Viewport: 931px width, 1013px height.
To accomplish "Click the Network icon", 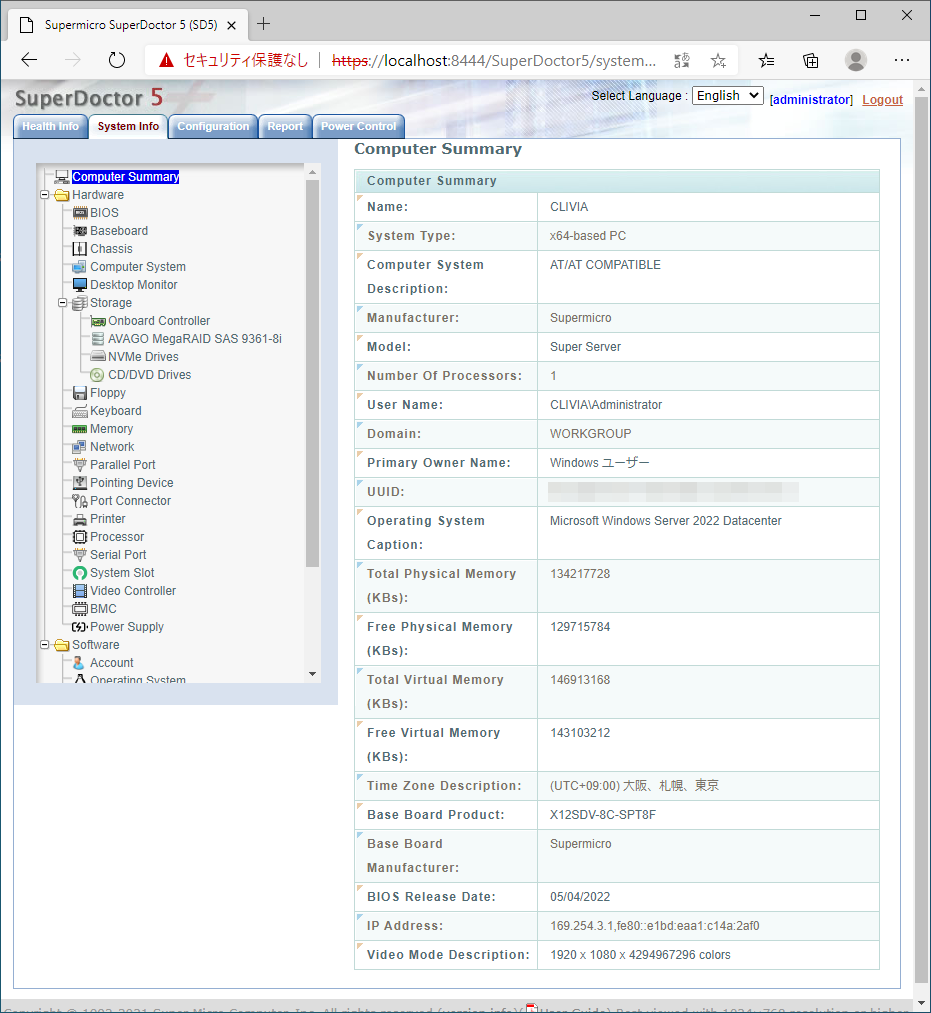I will pyautogui.click(x=80, y=447).
